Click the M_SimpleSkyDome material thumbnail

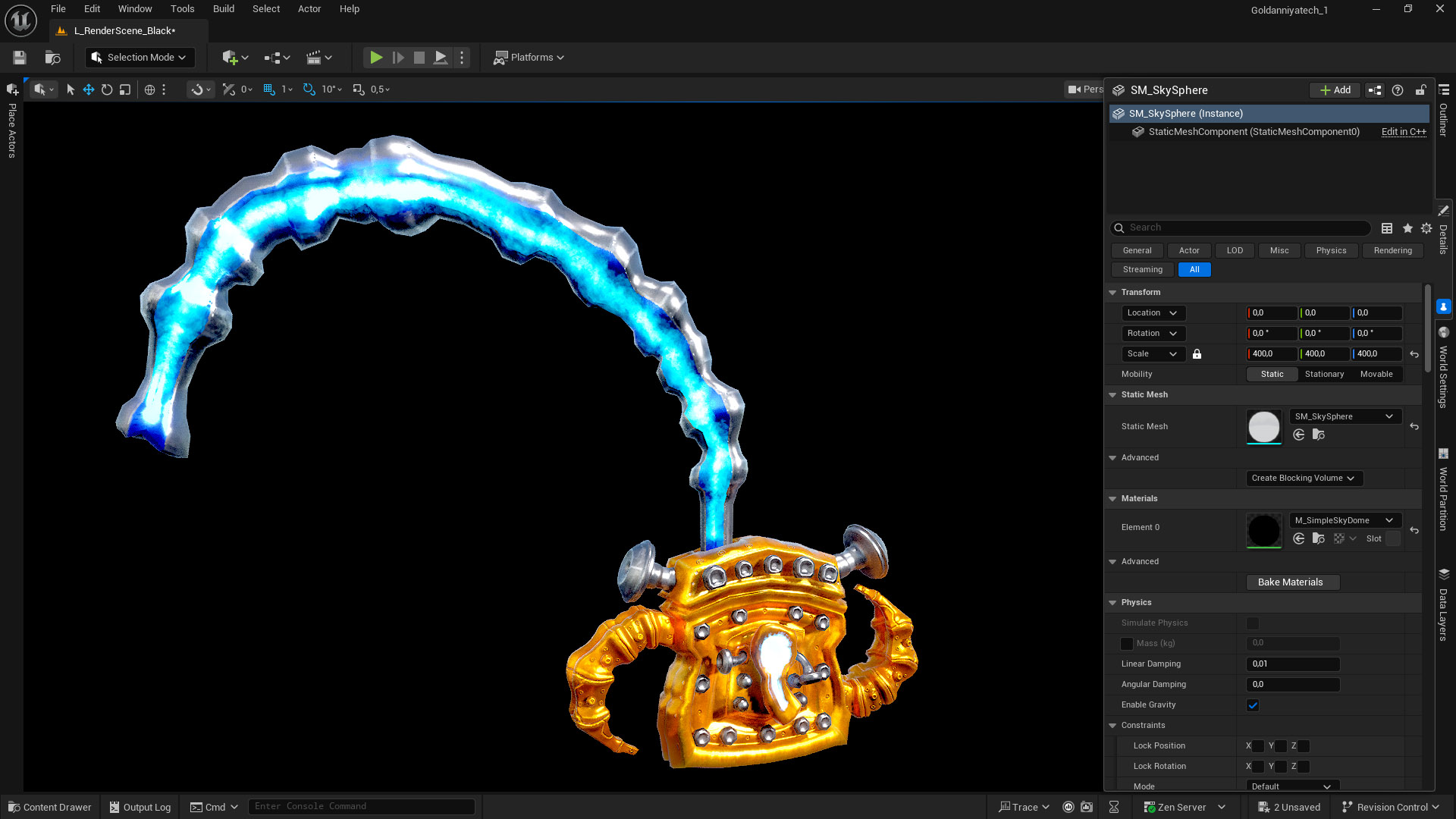coord(1263,530)
